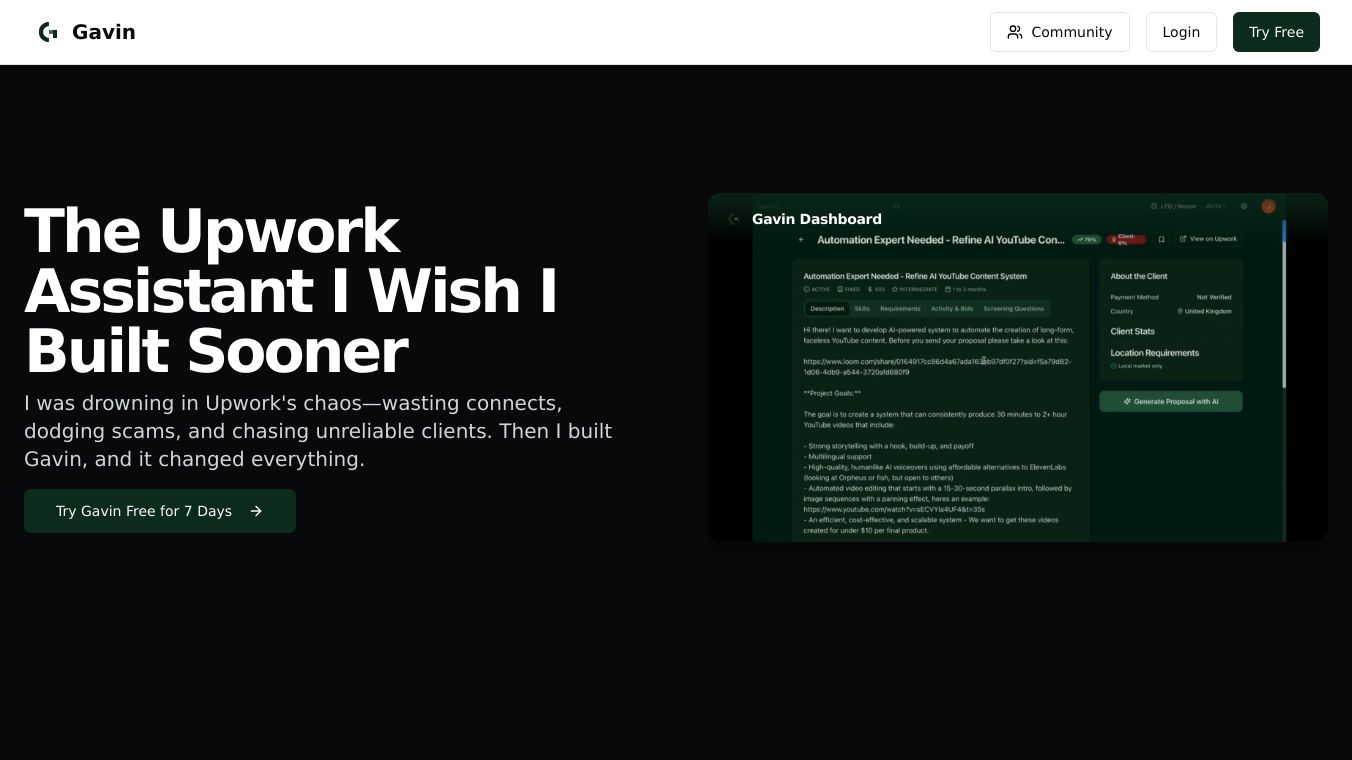Click Generate Proposal with AI
The height and width of the screenshot is (760, 1352).
point(1171,401)
